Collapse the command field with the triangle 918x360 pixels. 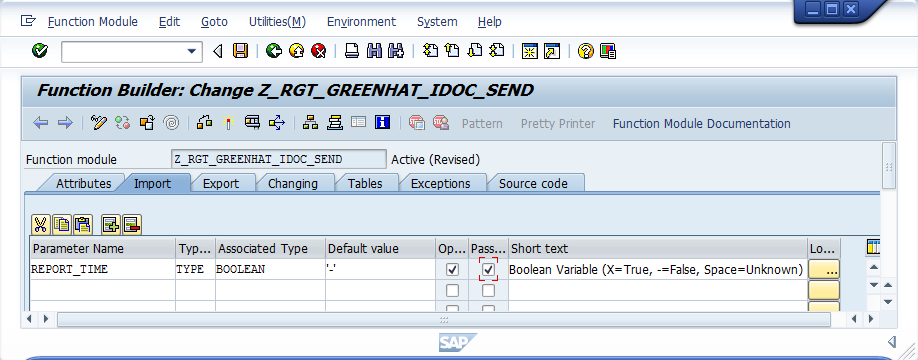click(218, 52)
